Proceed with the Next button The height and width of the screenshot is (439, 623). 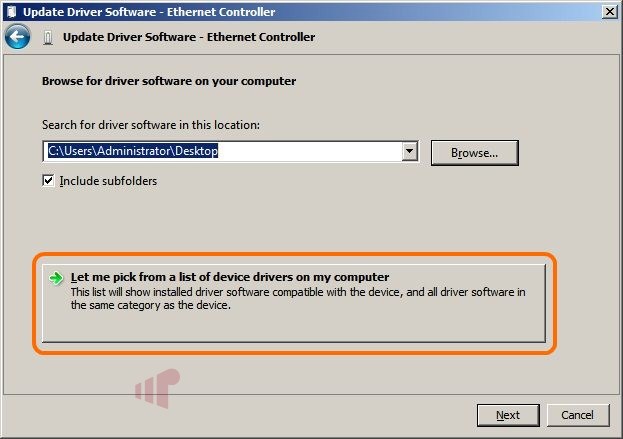(x=508, y=415)
